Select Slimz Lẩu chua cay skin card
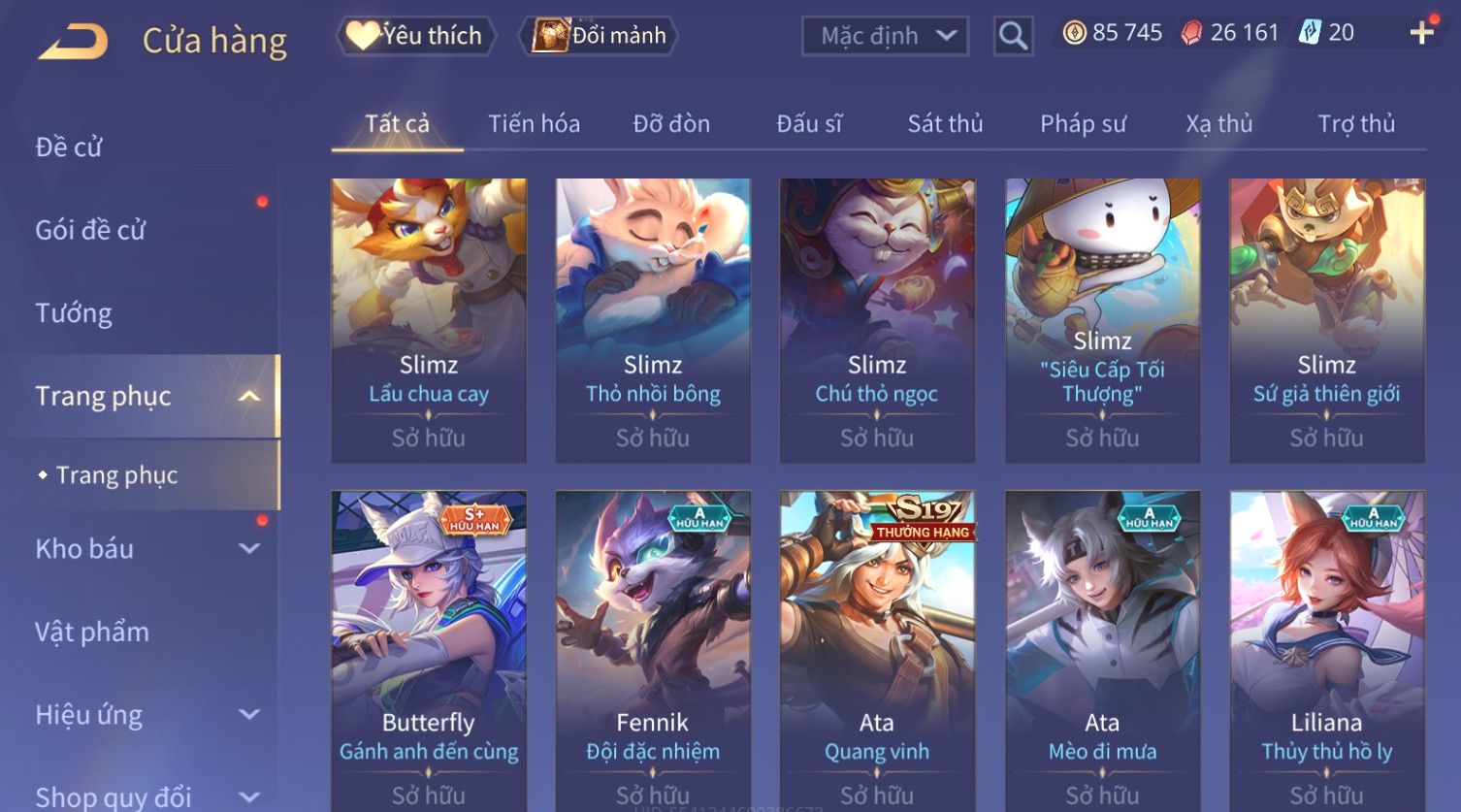1461x812 pixels. click(429, 320)
